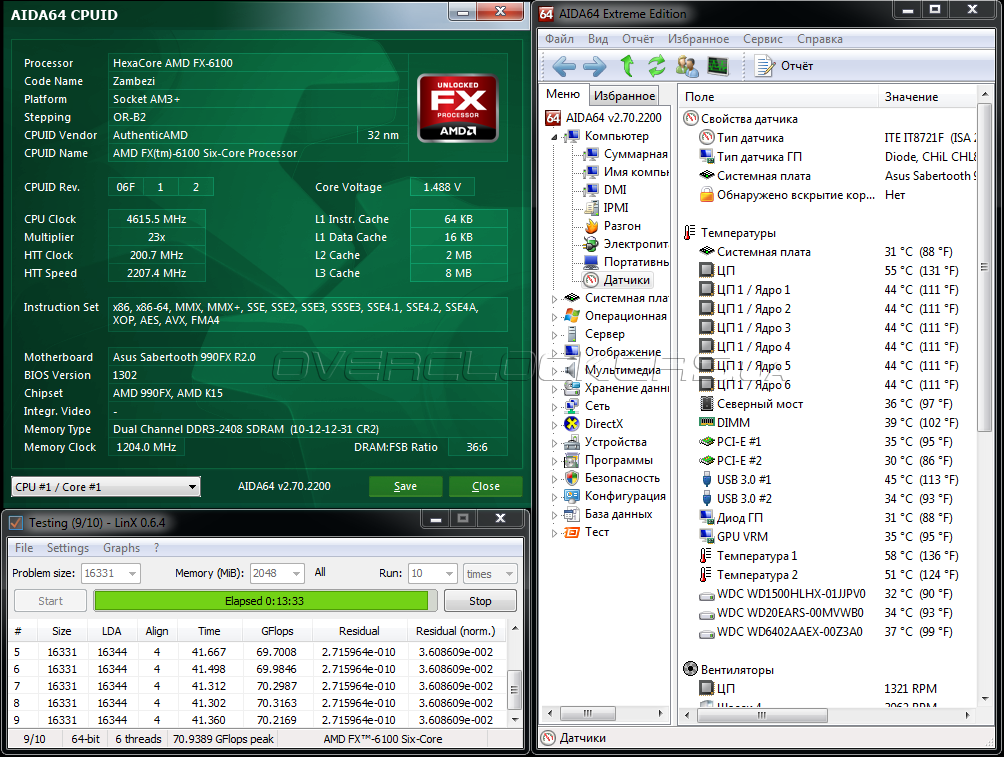Open the Отчёт report toolbar button
The width and height of the screenshot is (1004, 757).
point(784,66)
